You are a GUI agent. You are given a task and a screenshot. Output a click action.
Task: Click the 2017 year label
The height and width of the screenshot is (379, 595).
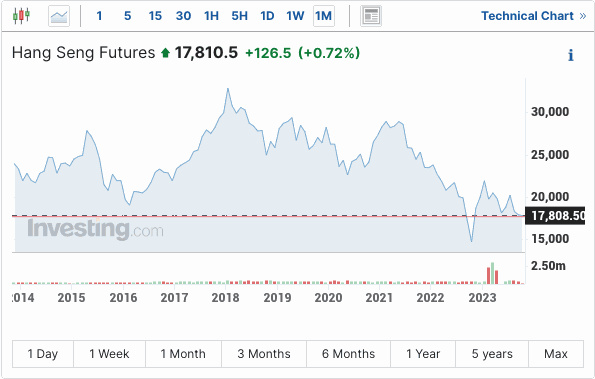coord(174,297)
